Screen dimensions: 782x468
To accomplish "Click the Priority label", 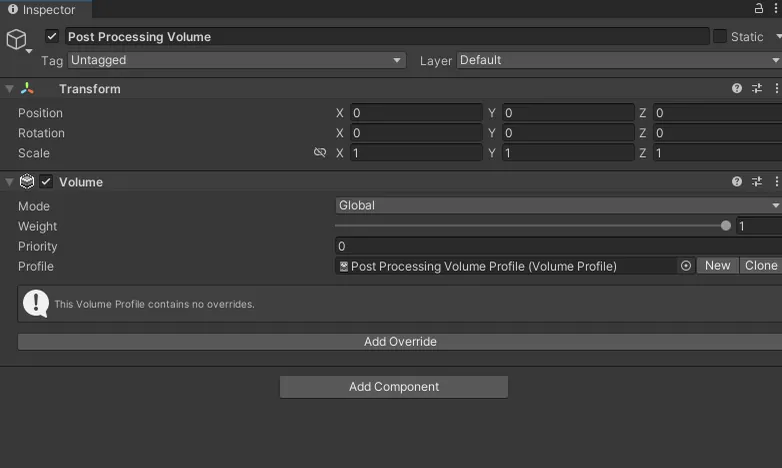I will click(37, 246).
